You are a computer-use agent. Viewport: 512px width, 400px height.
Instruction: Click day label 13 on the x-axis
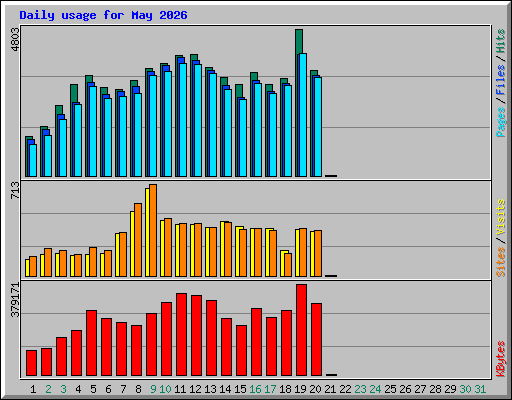210,389
